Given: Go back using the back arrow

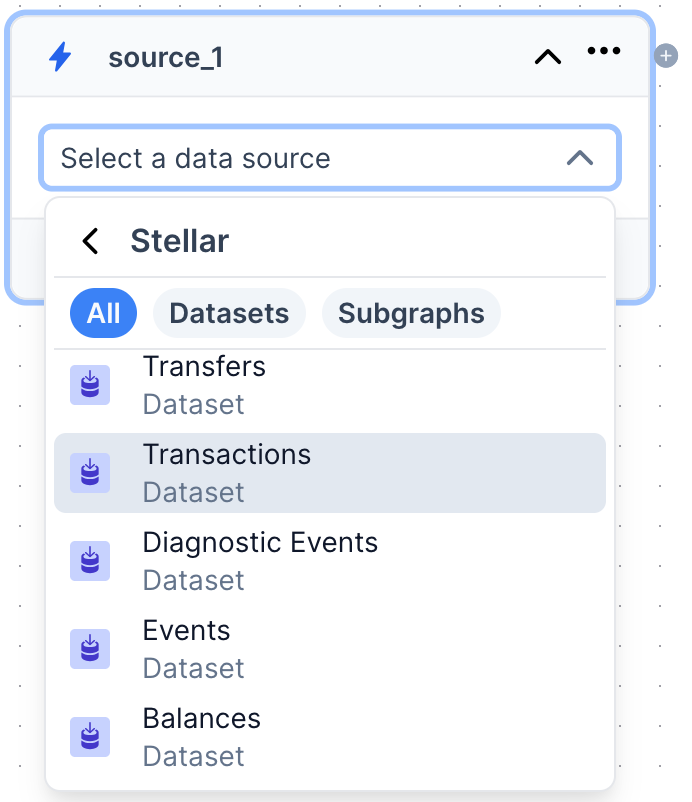Looking at the screenshot, I should pyautogui.click(x=90, y=241).
